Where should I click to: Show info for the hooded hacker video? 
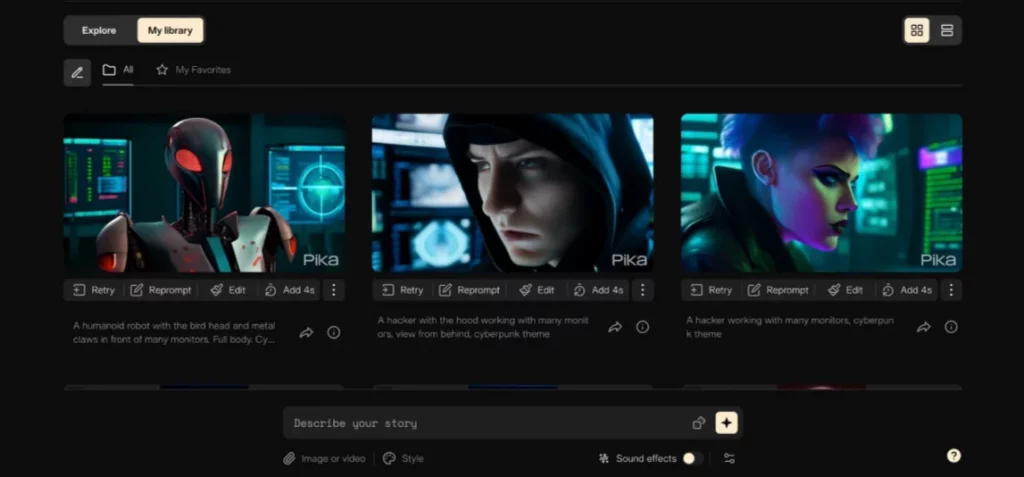click(x=643, y=327)
